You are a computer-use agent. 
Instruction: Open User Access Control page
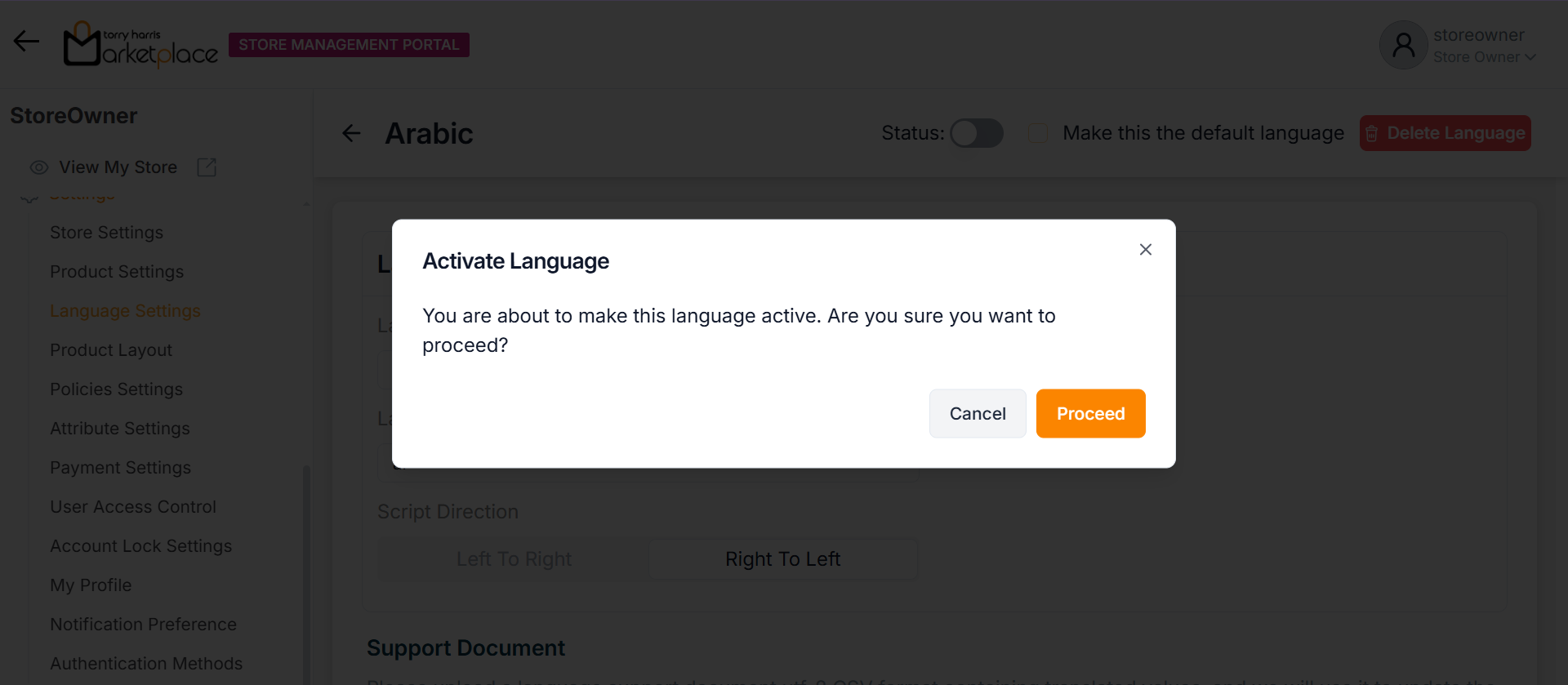pos(133,507)
